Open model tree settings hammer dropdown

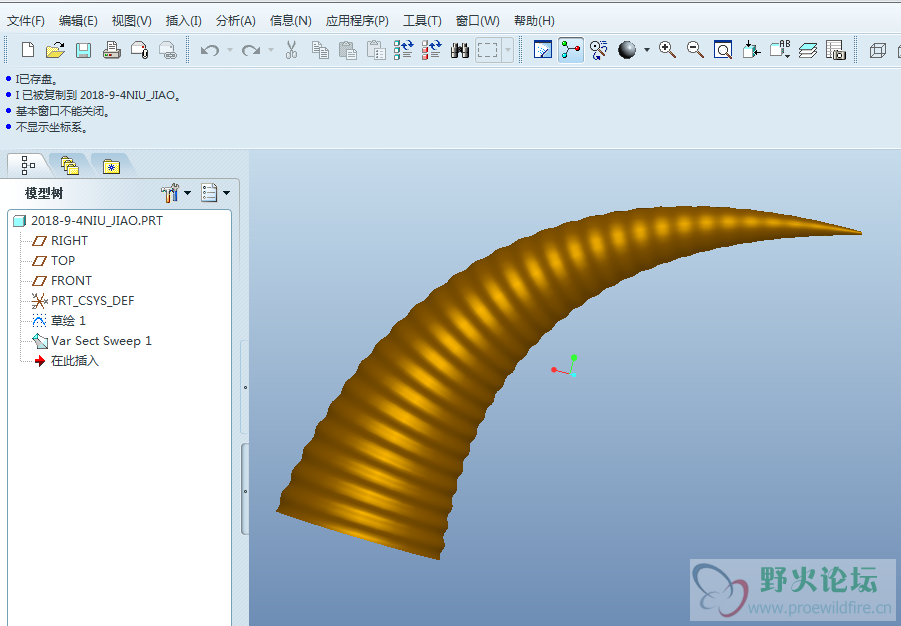(x=176, y=193)
